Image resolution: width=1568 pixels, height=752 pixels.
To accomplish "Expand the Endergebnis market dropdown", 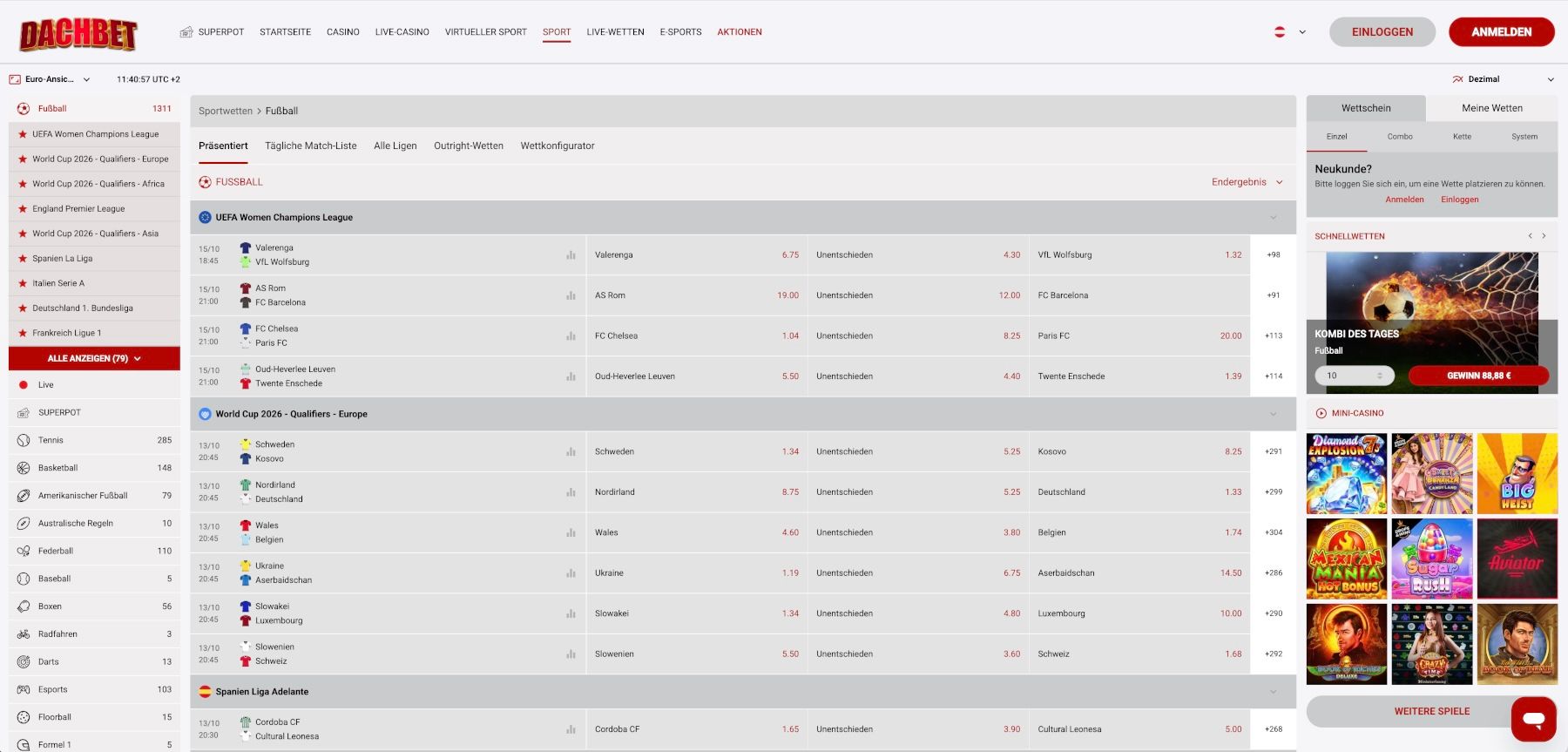I will pos(1247,182).
